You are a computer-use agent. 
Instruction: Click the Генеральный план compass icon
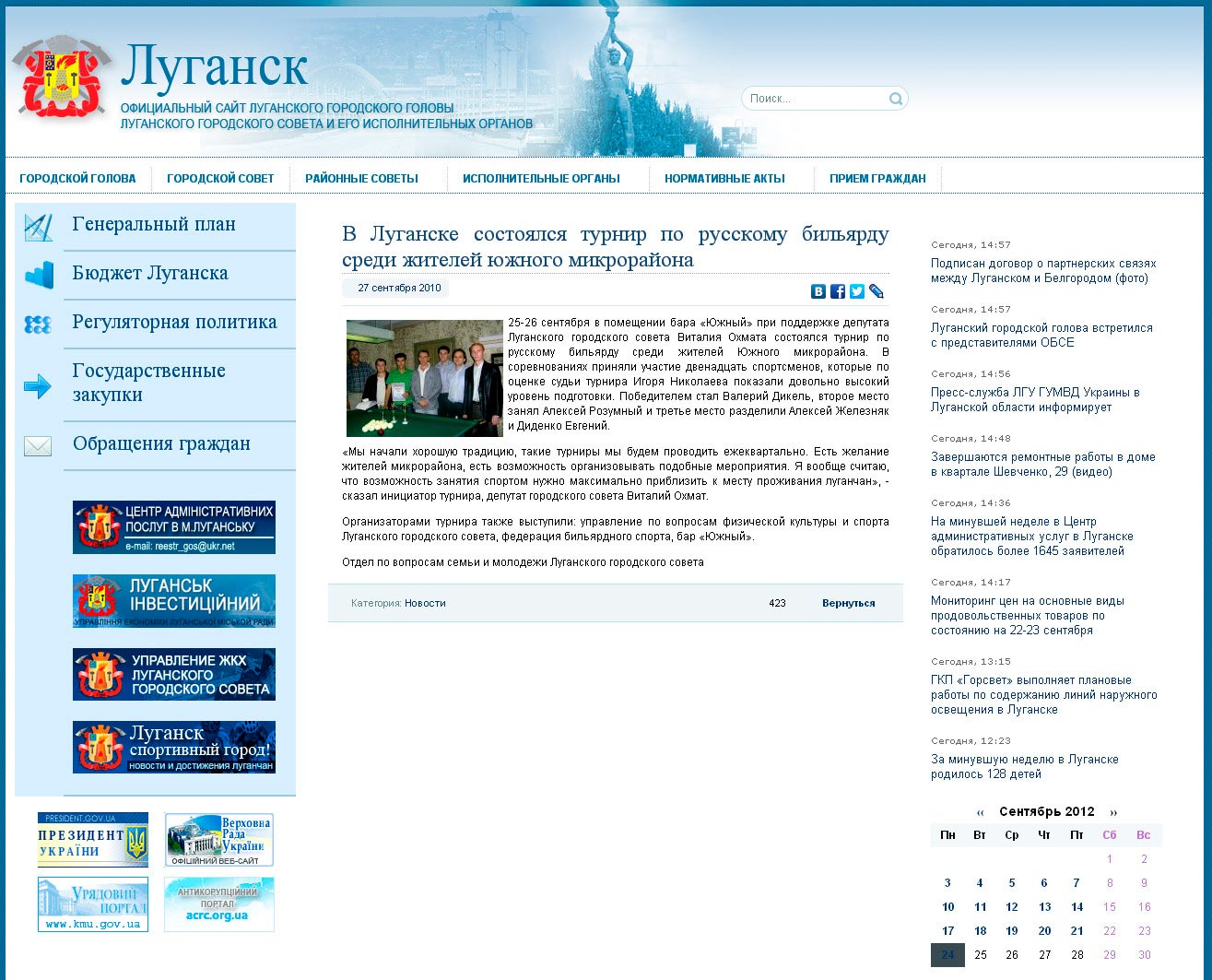38,227
